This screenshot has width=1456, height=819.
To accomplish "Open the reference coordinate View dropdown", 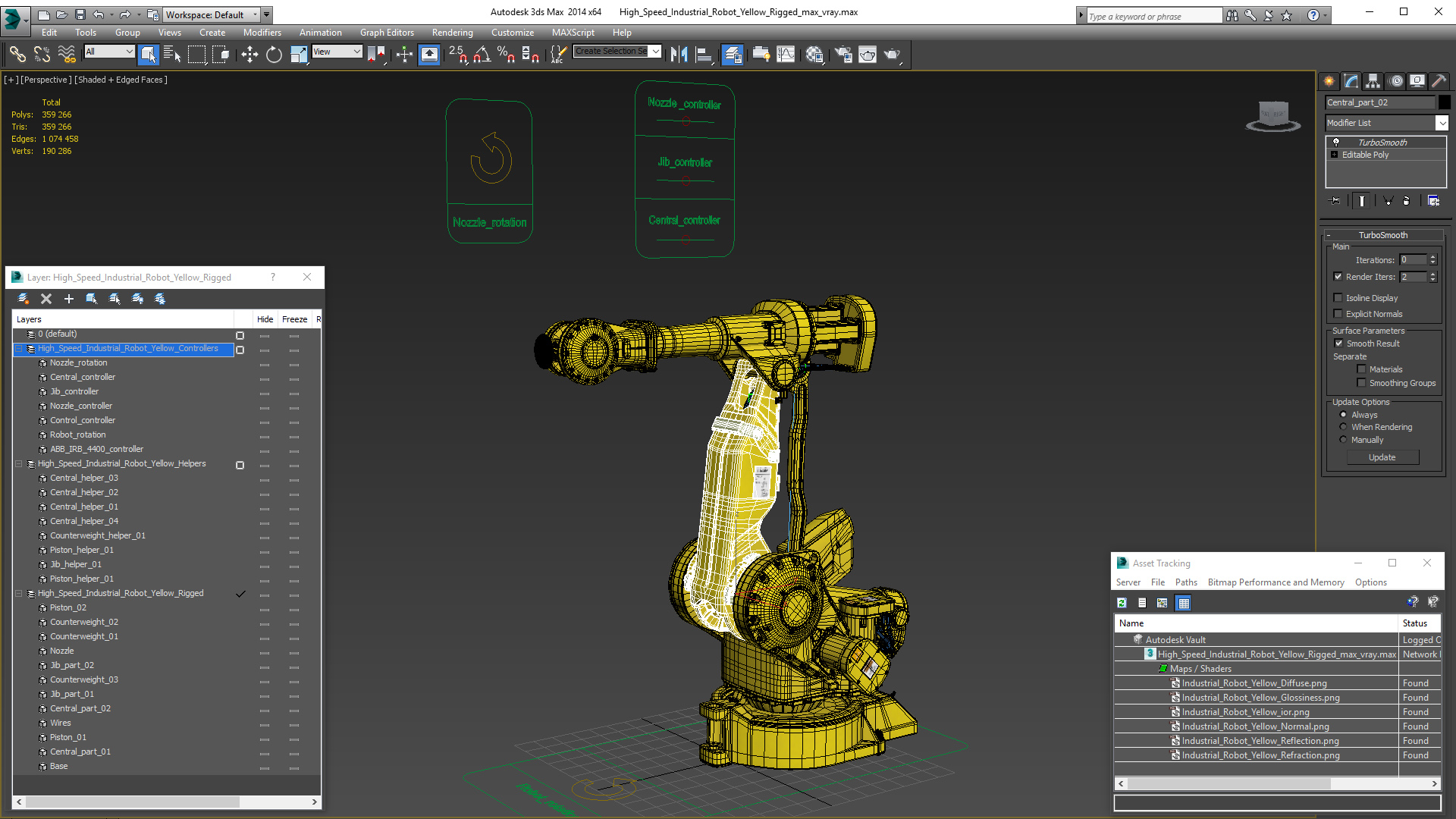I will tap(337, 52).
